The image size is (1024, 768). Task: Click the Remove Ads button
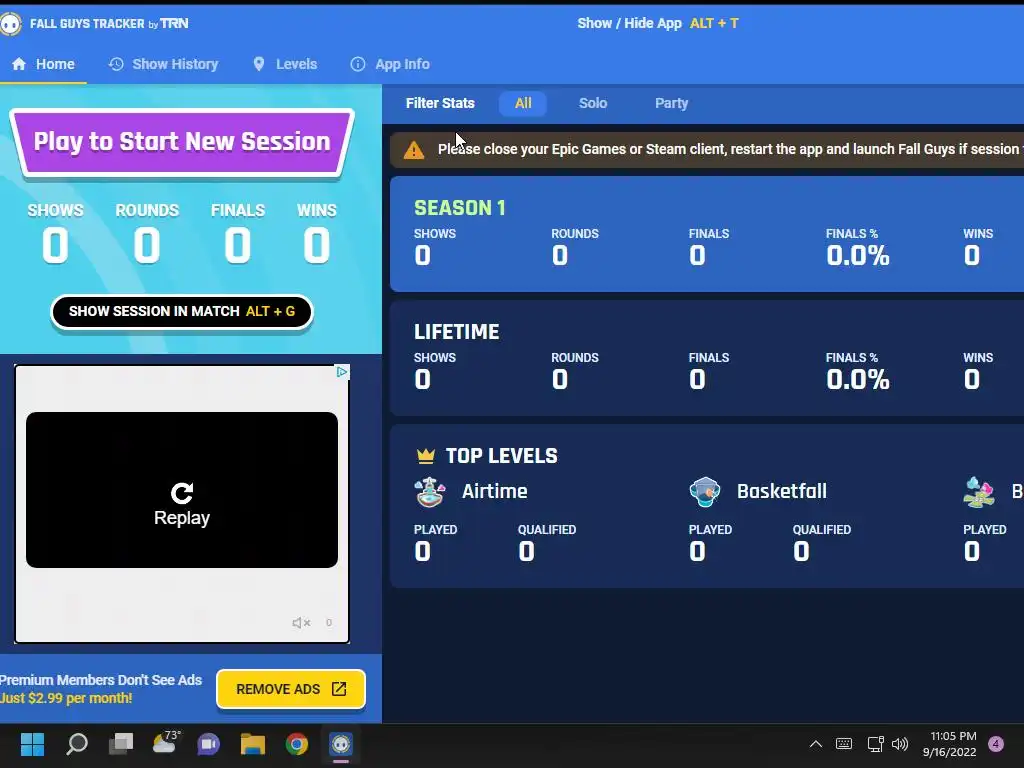point(291,689)
